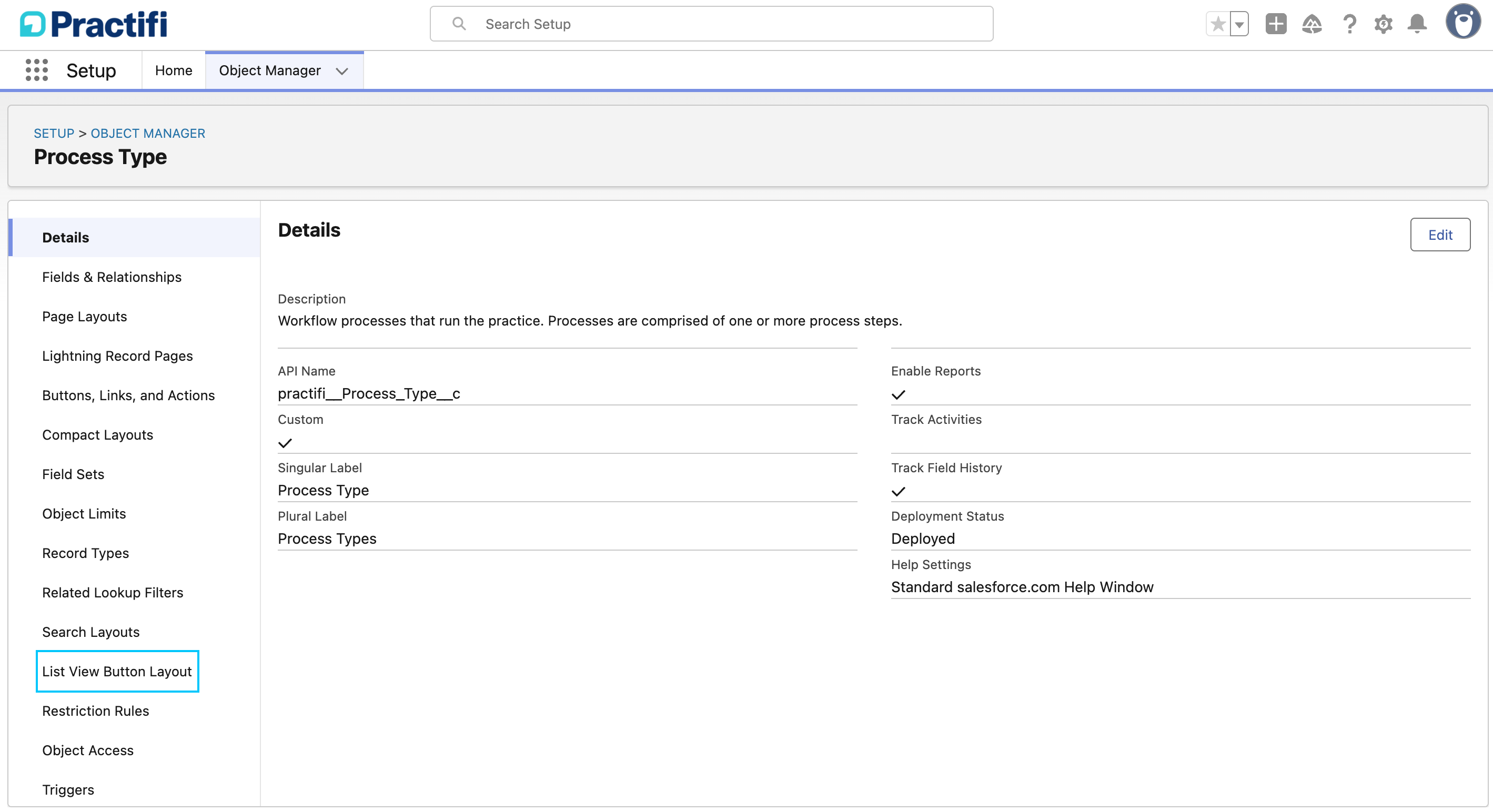Click the workflow processes description text
This screenshot has height=812, width=1493.
click(589, 320)
